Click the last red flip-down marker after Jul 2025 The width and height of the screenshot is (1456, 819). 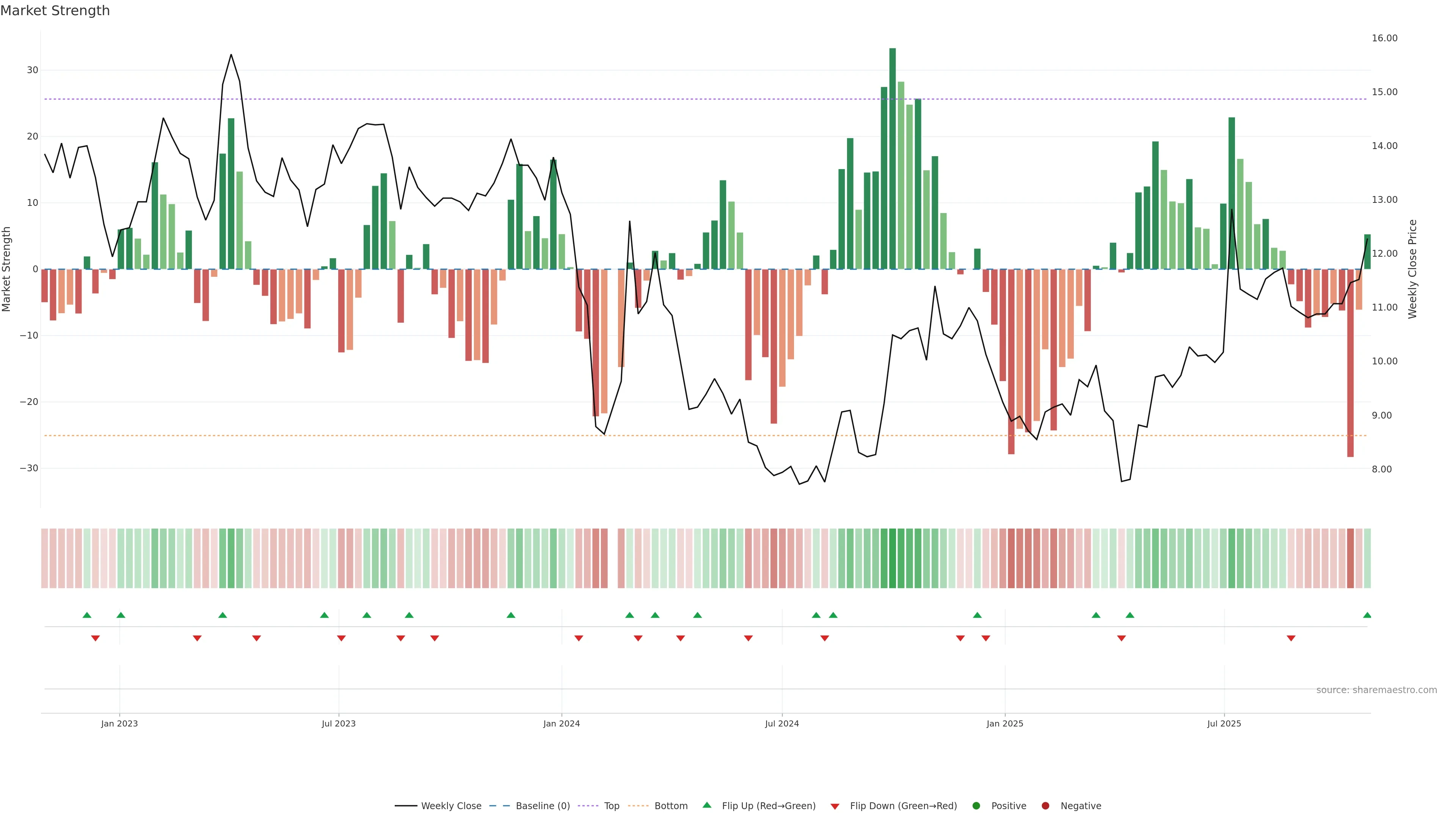pyautogui.click(x=1291, y=638)
